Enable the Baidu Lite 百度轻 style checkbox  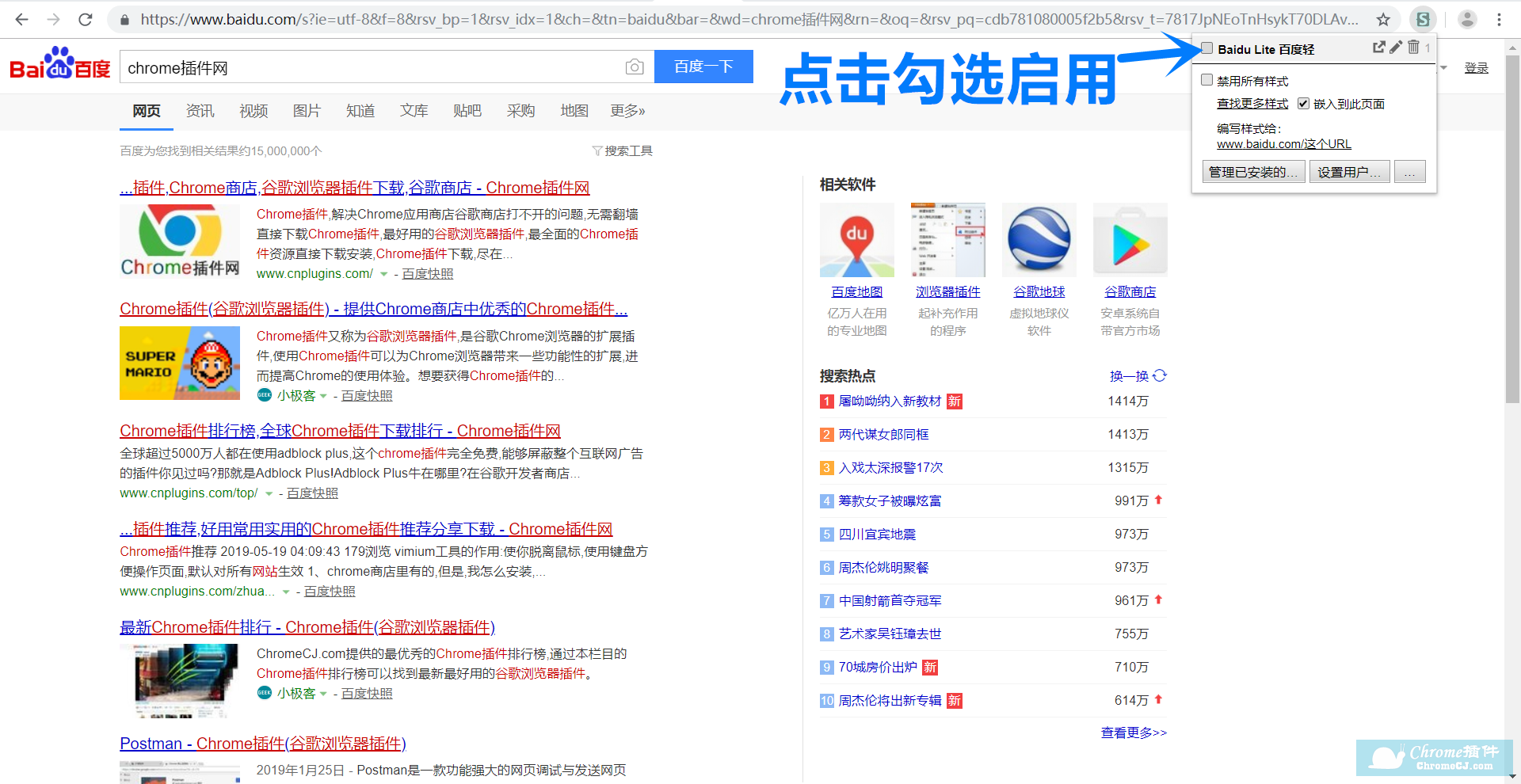pos(1207,48)
